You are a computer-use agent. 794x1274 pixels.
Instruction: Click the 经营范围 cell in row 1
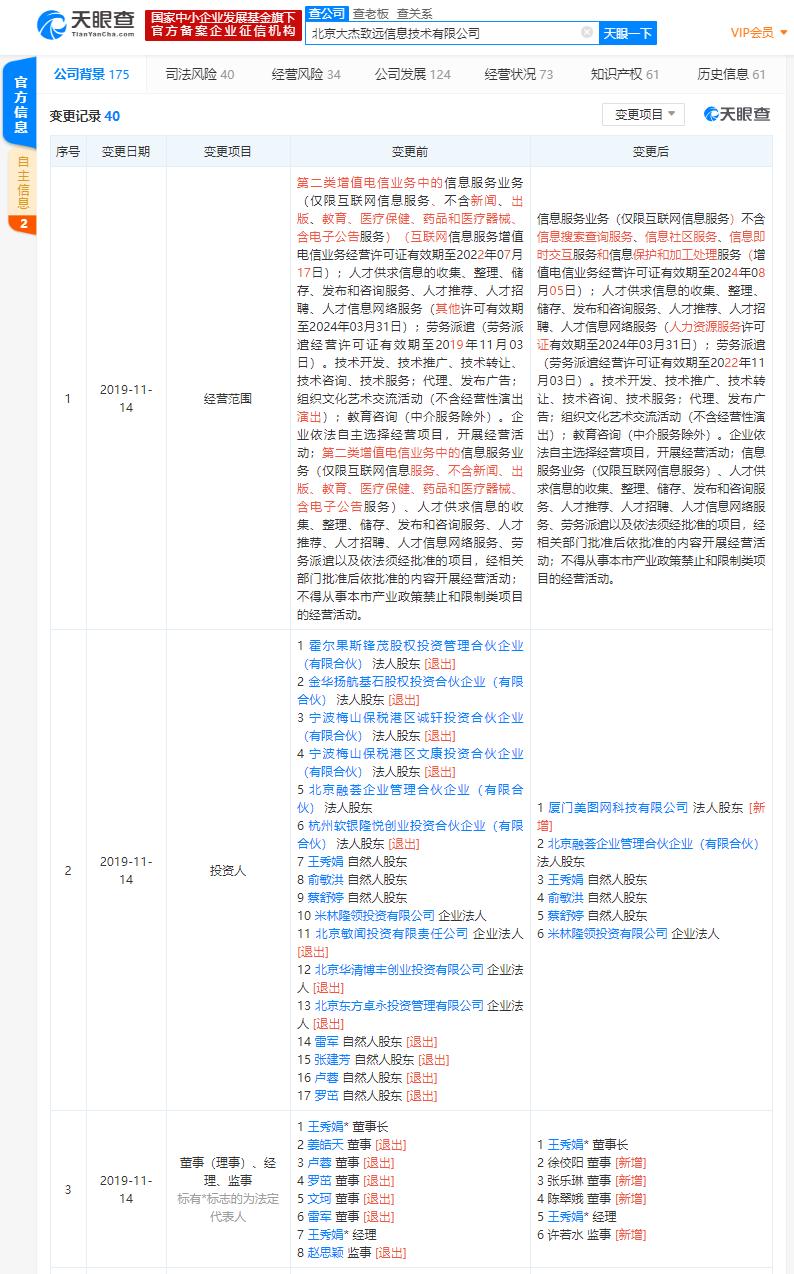(x=228, y=398)
